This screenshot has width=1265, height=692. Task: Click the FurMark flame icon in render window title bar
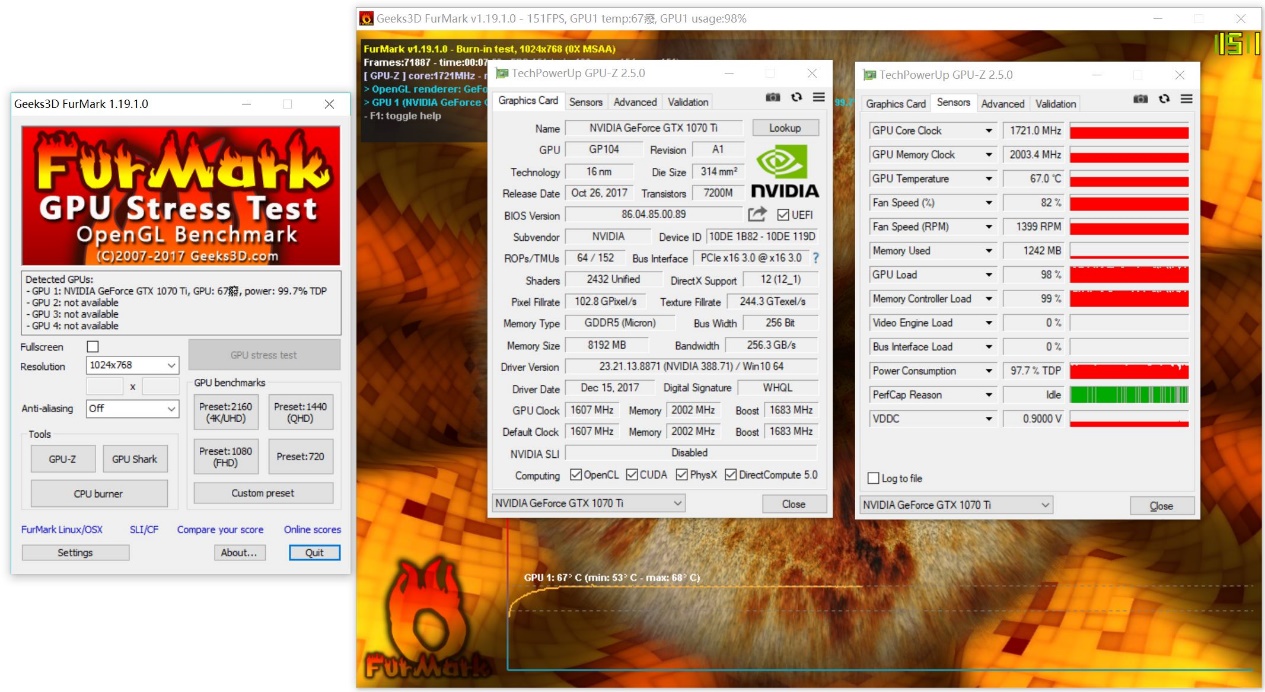pos(367,18)
